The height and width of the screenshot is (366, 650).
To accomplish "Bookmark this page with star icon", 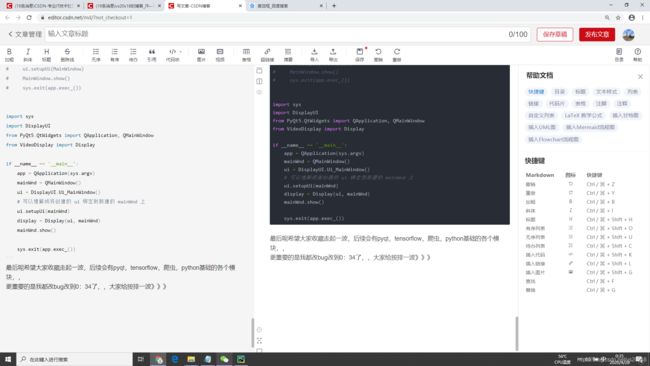I will [x=618, y=17].
